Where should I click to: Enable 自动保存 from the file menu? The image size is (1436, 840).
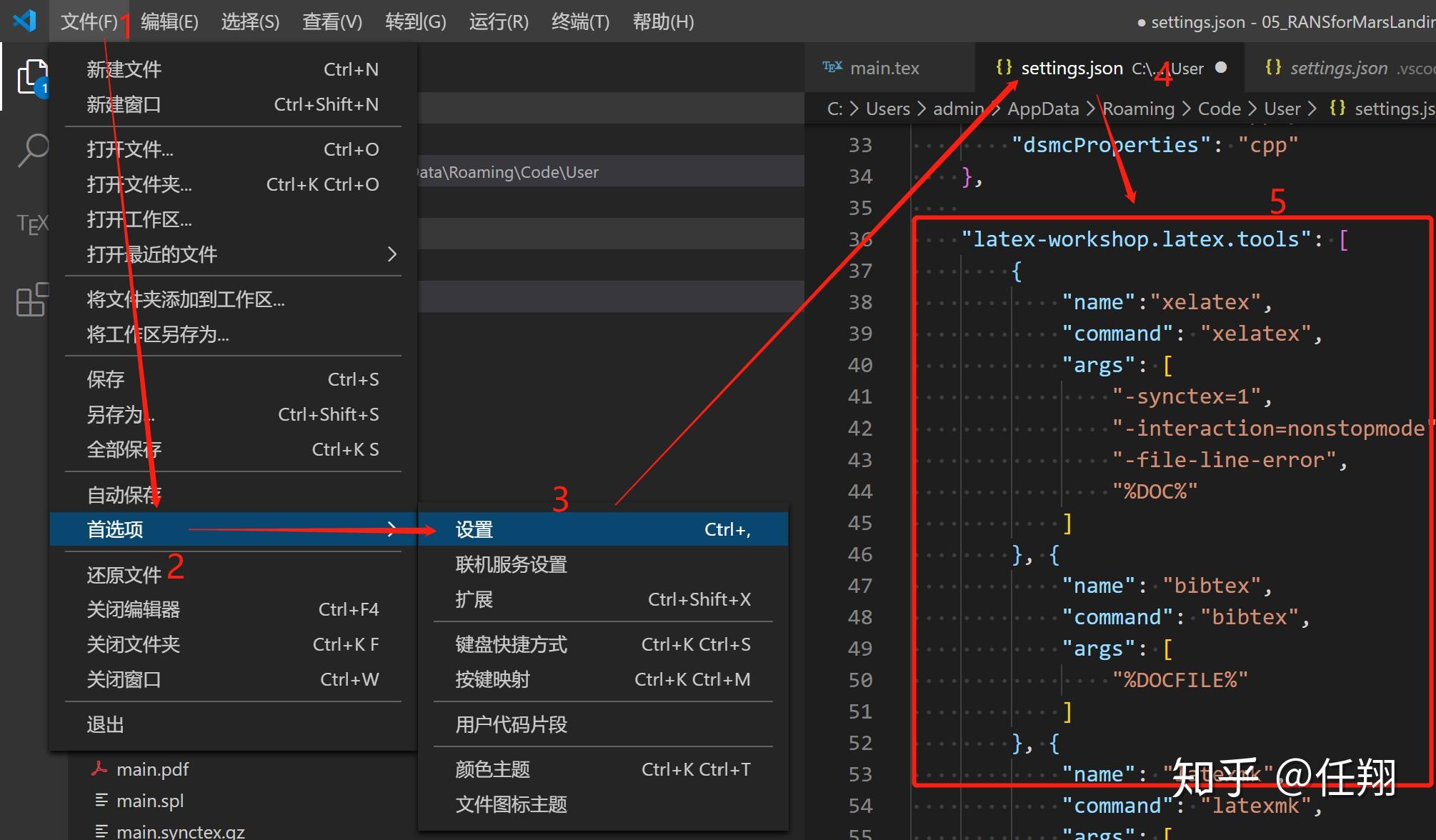[x=123, y=493]
